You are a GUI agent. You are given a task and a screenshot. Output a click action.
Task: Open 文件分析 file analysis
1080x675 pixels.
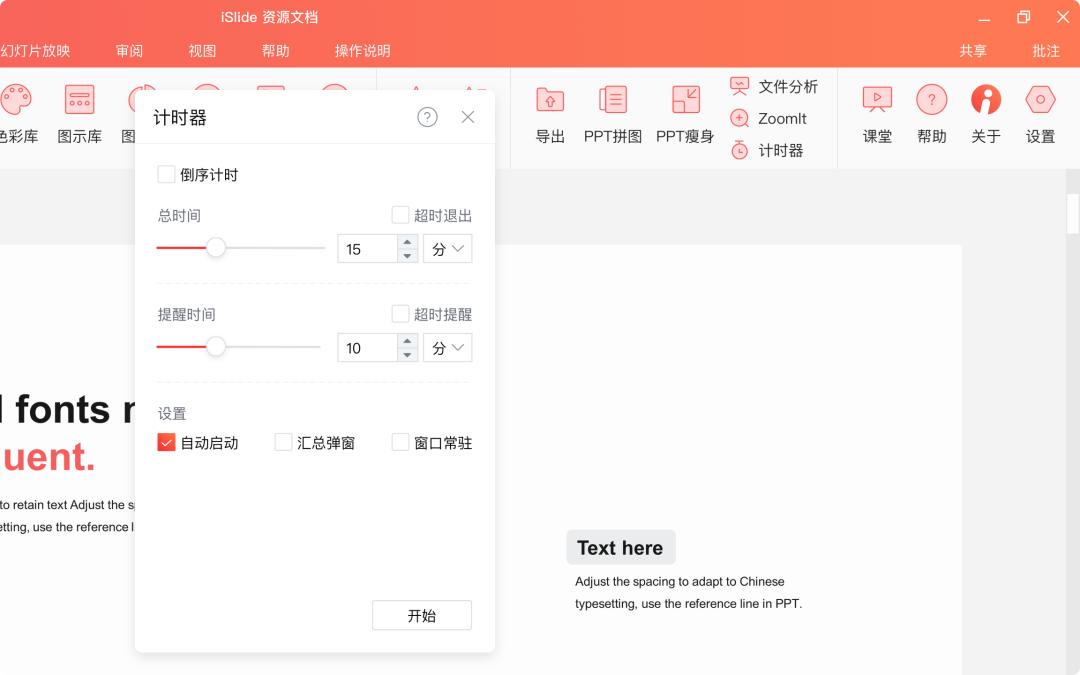point(774,87)
